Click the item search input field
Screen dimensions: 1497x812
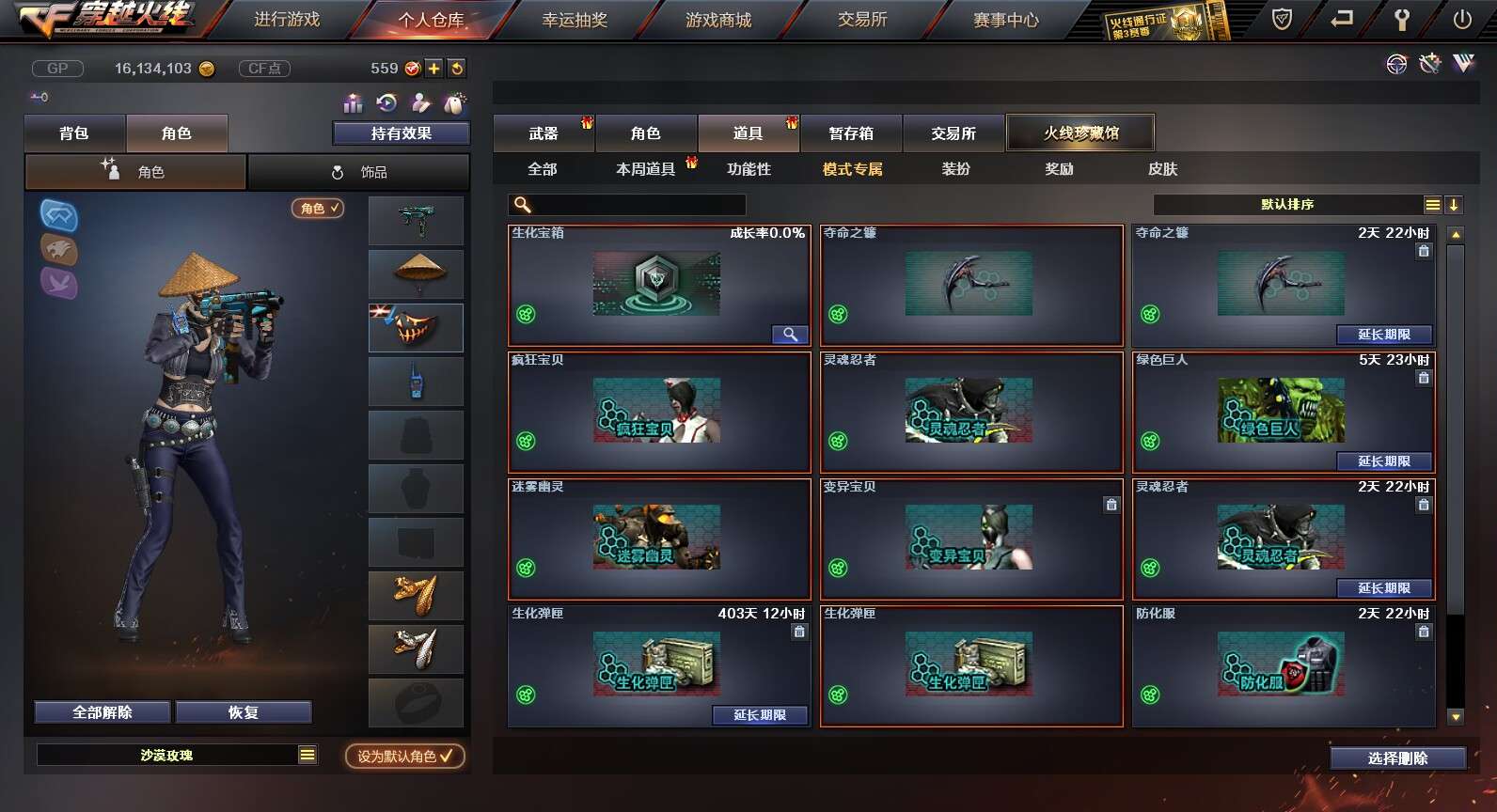click(x=627, y=205)
